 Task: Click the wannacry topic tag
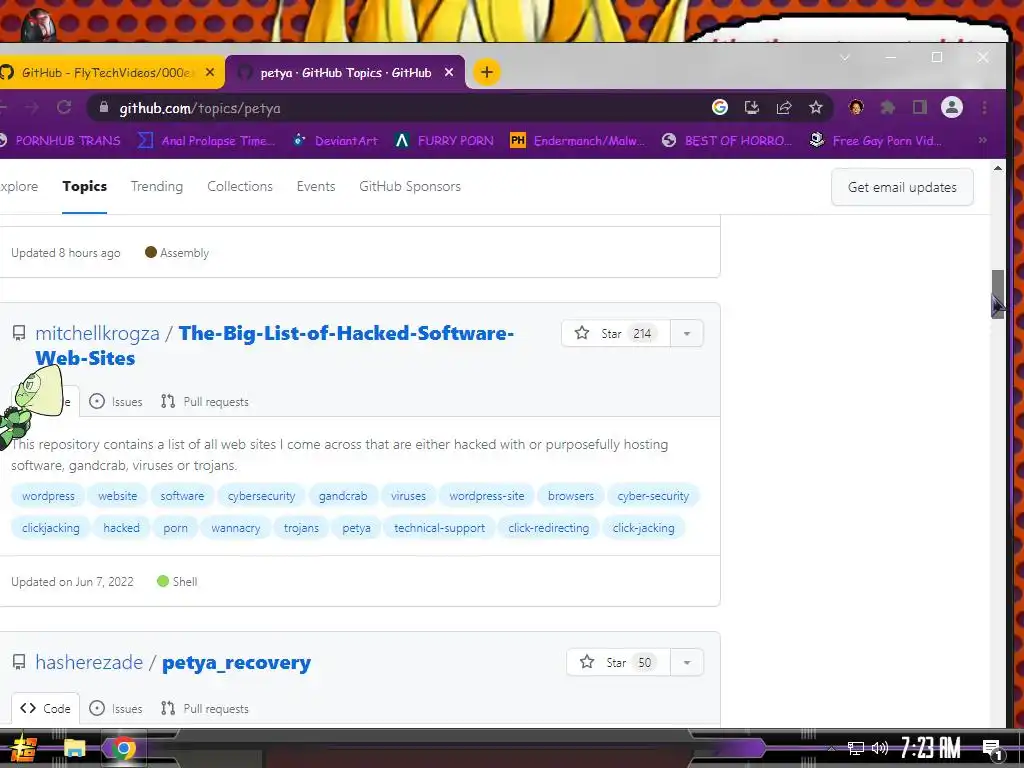coord(236,528)
